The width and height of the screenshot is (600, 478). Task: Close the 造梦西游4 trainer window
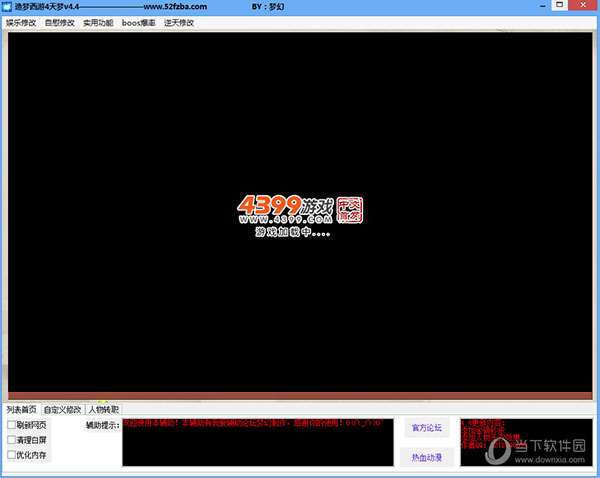[x=584, y=5]
